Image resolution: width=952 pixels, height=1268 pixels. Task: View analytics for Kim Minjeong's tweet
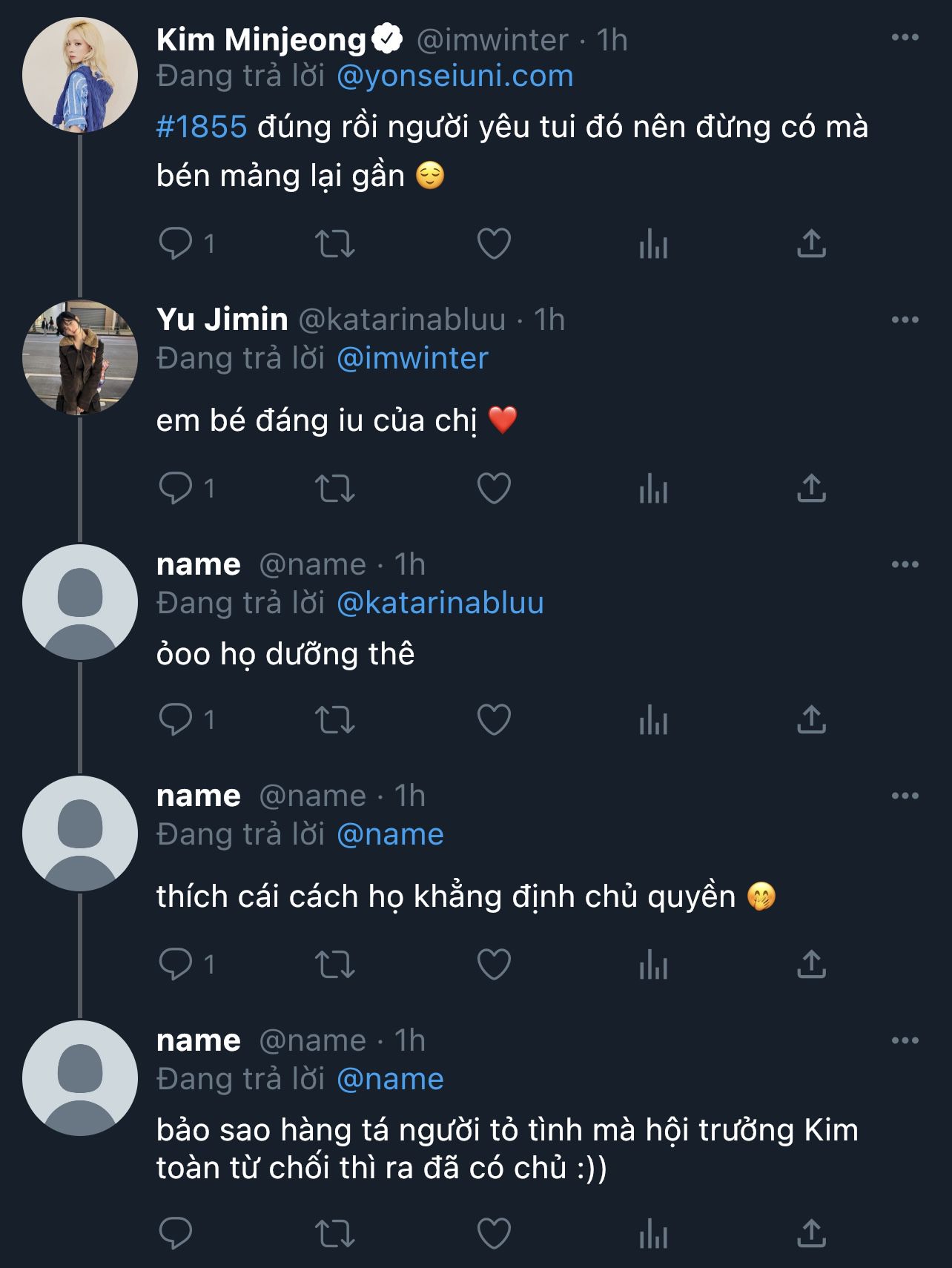point(653,243)
